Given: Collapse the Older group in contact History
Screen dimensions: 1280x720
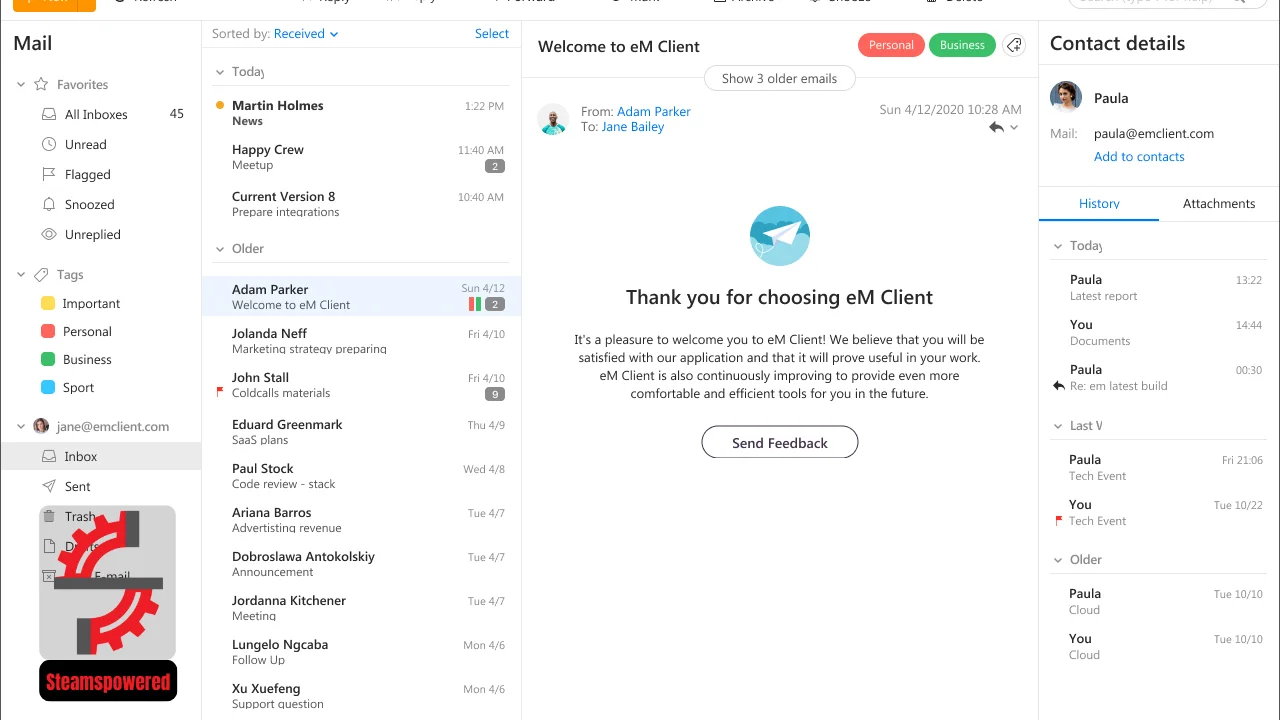Looking at the screenshot, I should tap(1058, 560).
